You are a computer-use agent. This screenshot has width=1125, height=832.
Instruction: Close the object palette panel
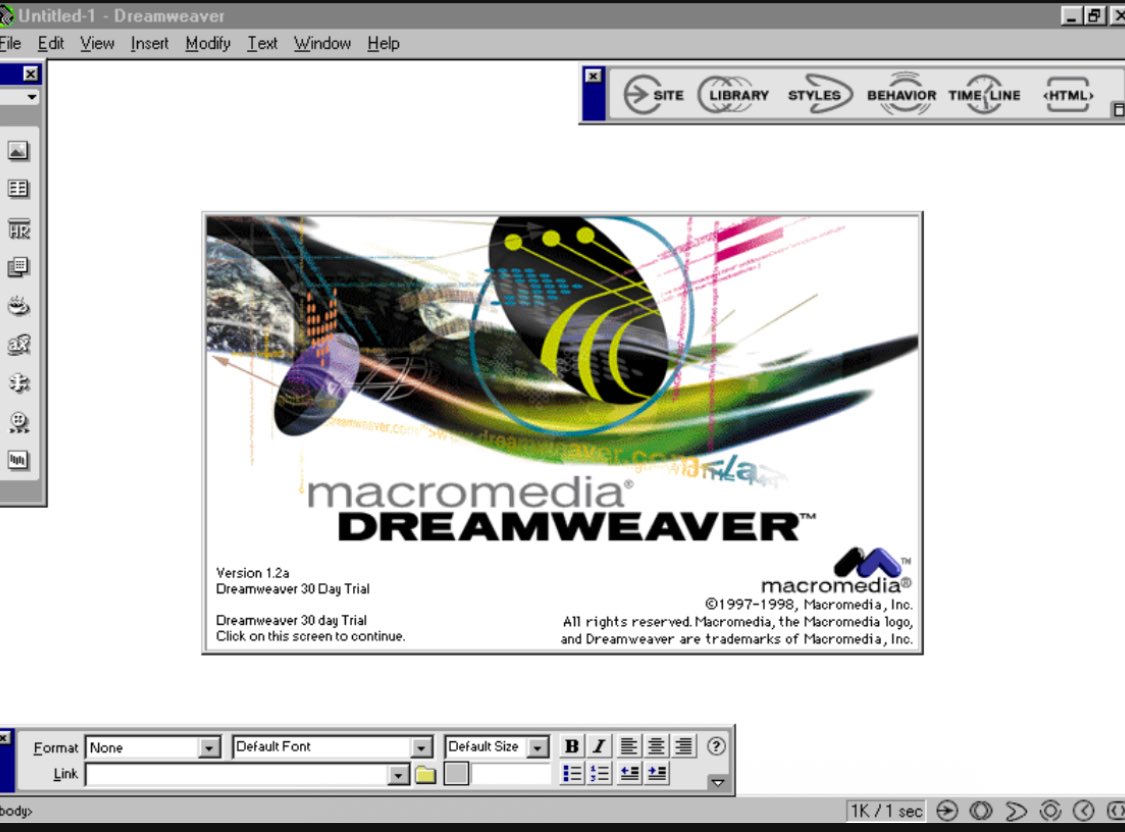(30, 73)
